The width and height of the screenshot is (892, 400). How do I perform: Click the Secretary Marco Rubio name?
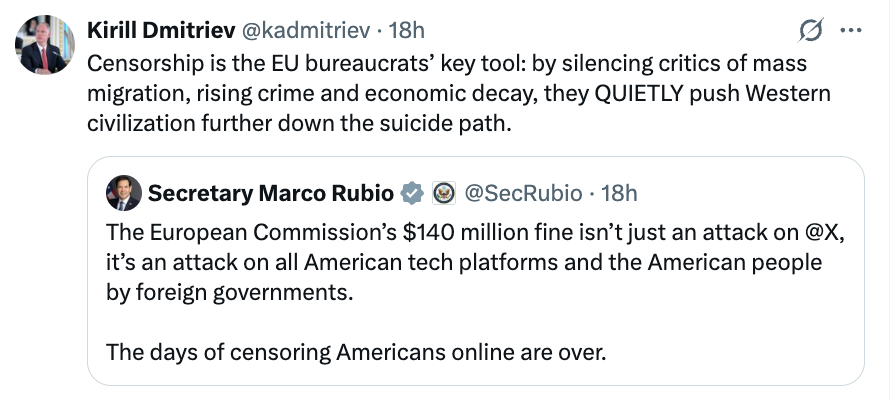[x=272, y=192]
